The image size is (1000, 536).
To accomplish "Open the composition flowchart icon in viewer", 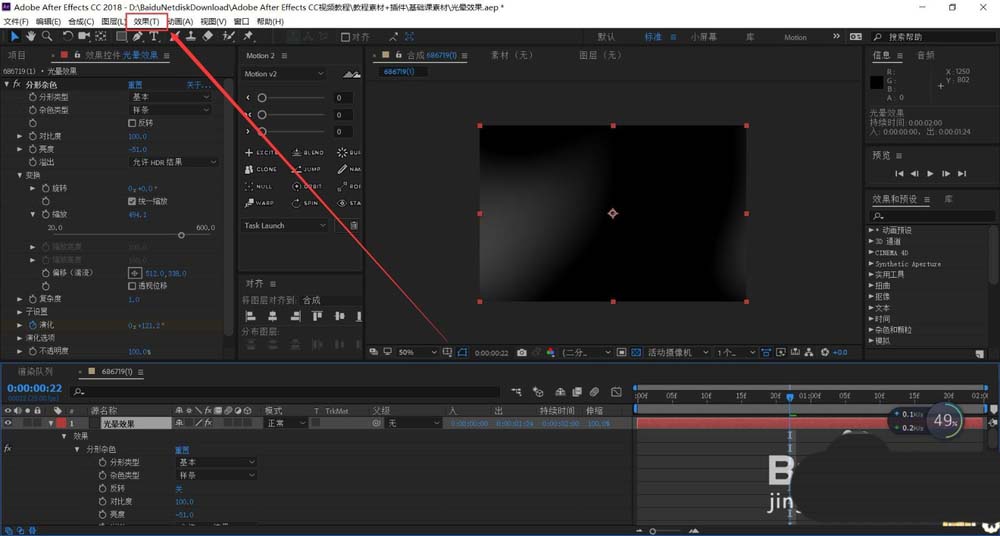I will [809, 352].
